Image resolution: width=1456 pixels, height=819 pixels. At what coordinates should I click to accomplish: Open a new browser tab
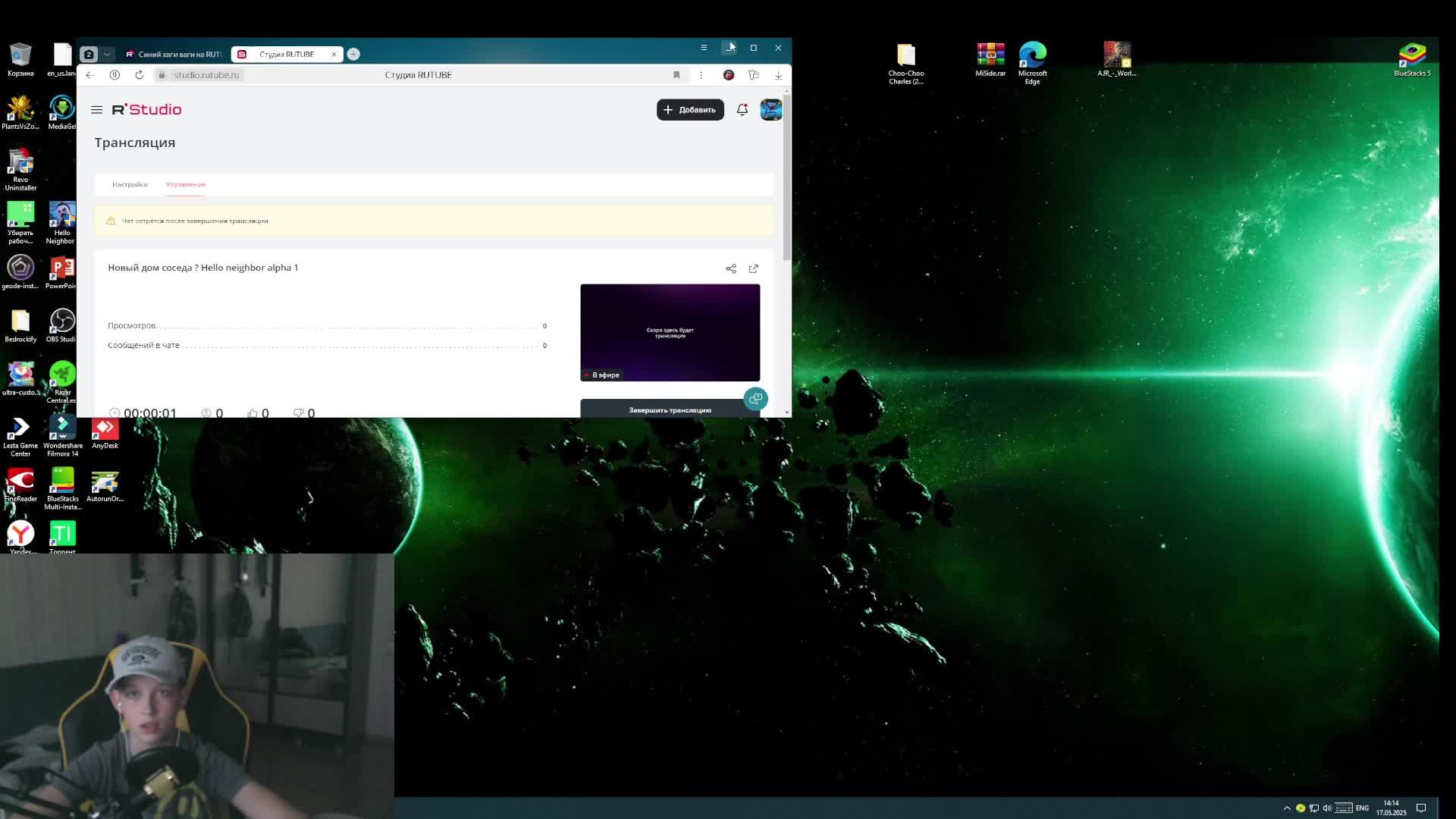coord(353,54)
